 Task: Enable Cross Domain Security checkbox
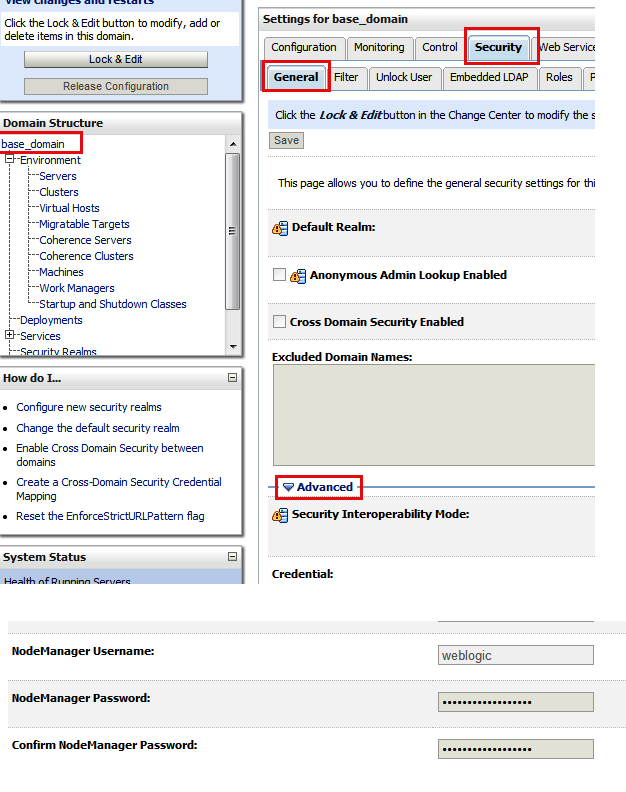pyautogui.click(x=279, y=321)
